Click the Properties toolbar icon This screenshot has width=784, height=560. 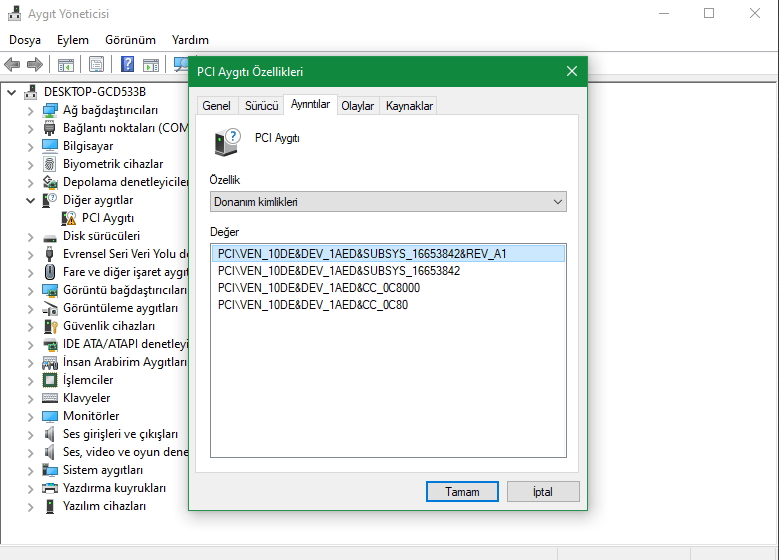pyautogui.click(x=96, y=64)
